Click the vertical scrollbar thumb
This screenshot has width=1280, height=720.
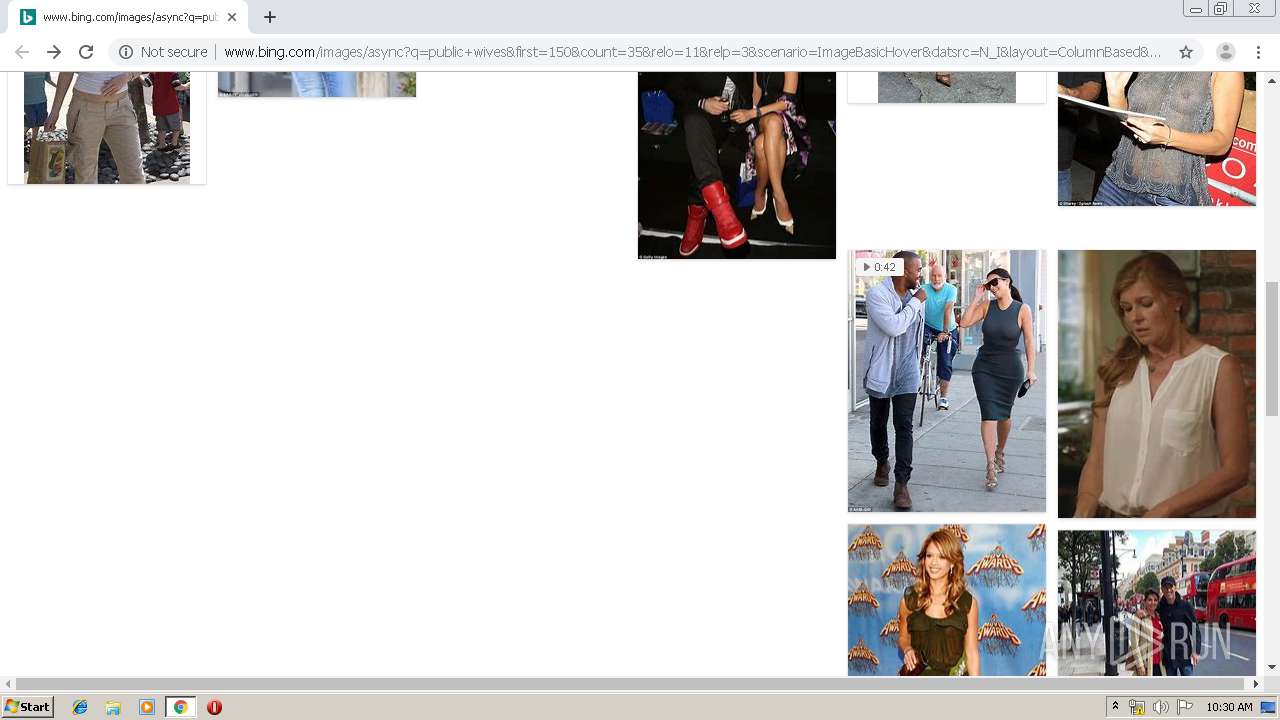coord(1272,348)
